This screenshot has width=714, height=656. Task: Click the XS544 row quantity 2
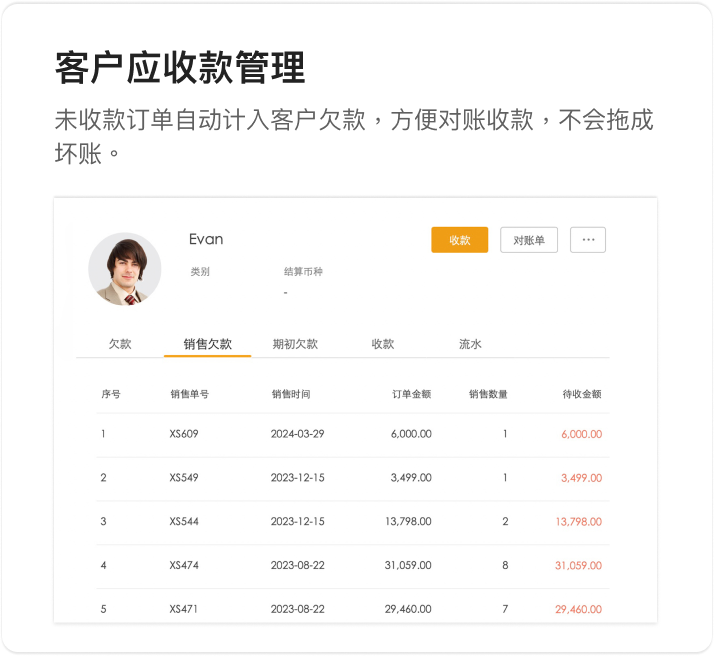pos(505,521)
